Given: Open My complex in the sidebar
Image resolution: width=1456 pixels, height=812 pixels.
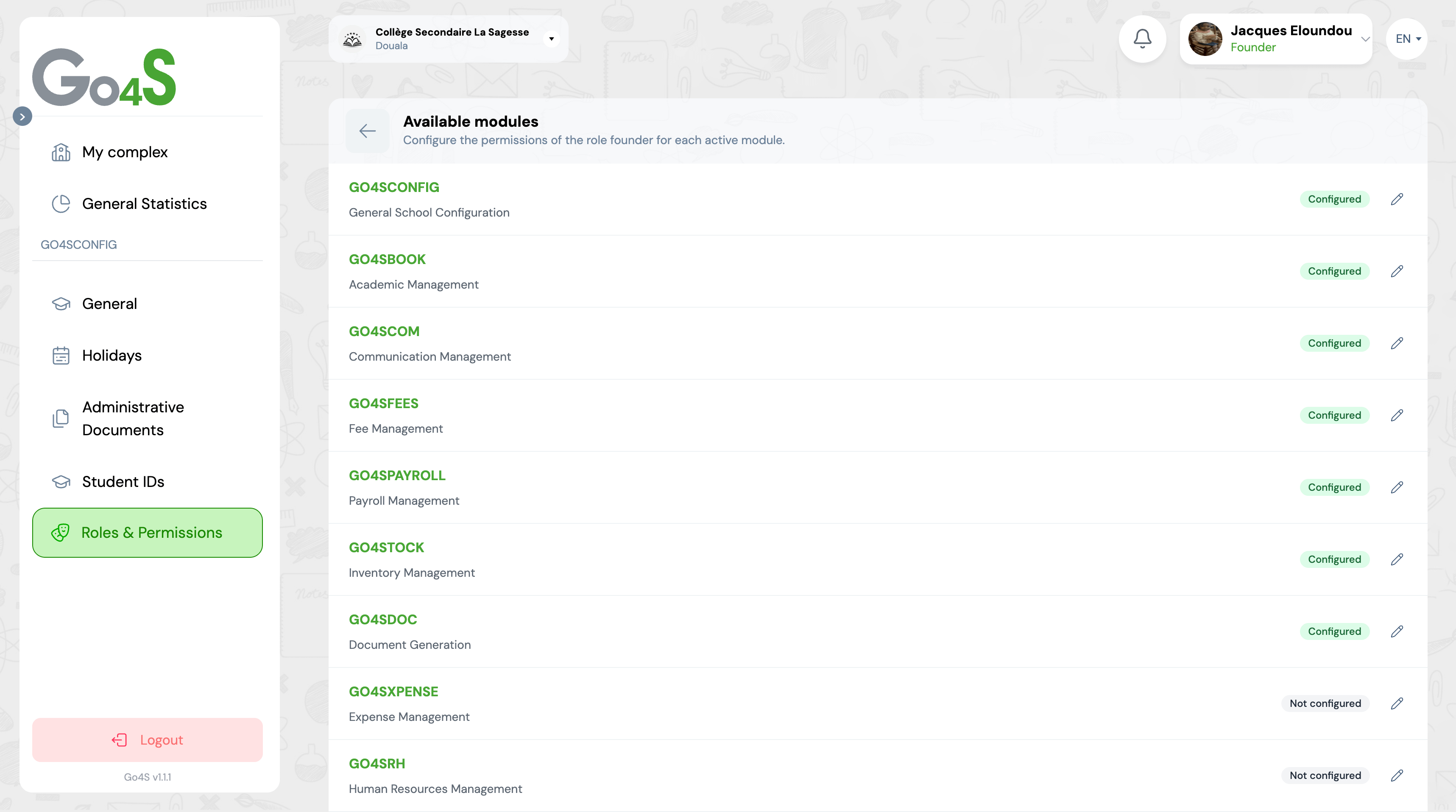Looking at the screenshot, I should pos(124,152).
